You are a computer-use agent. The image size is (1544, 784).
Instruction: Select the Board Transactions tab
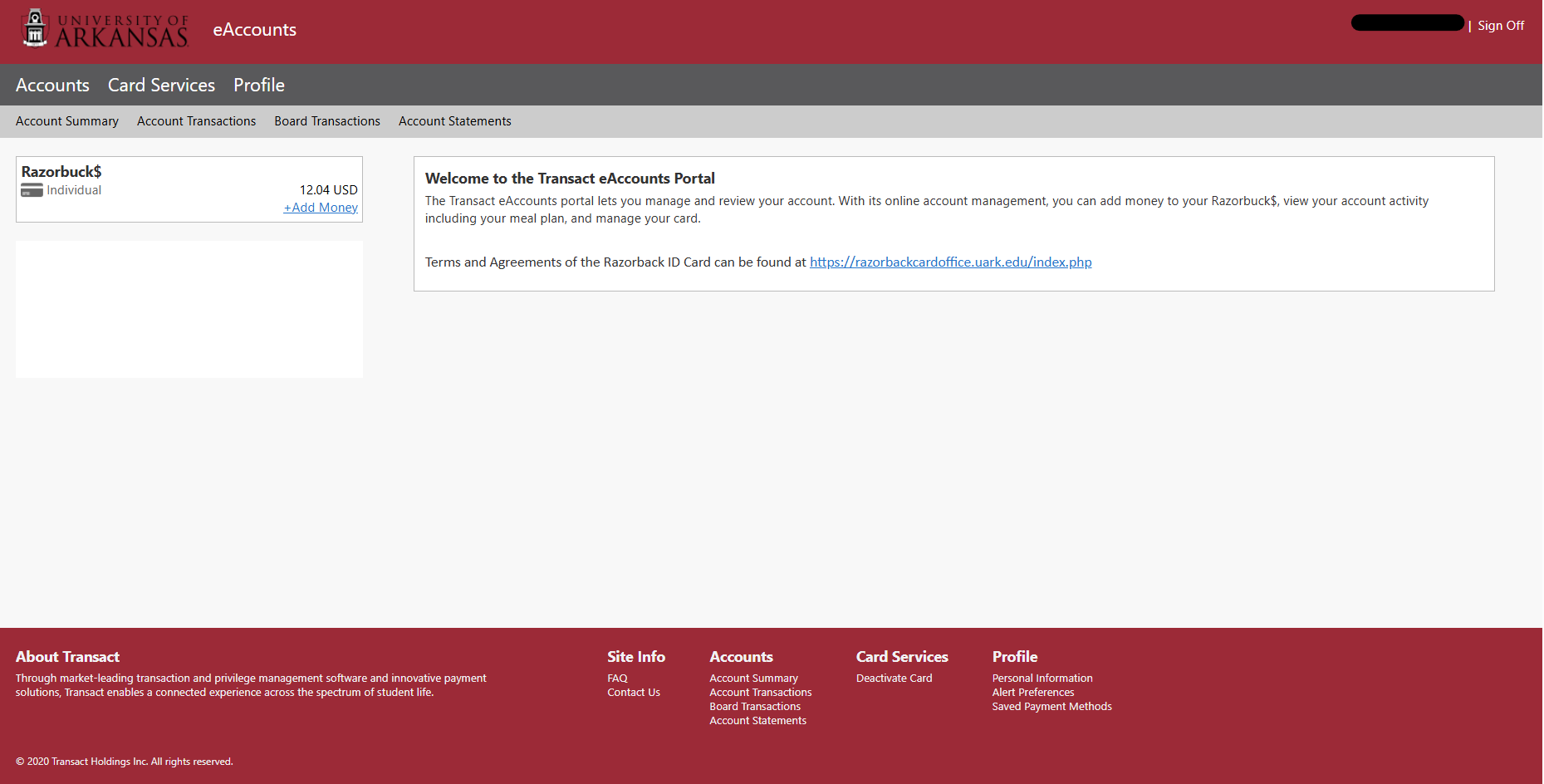[327, 121]
